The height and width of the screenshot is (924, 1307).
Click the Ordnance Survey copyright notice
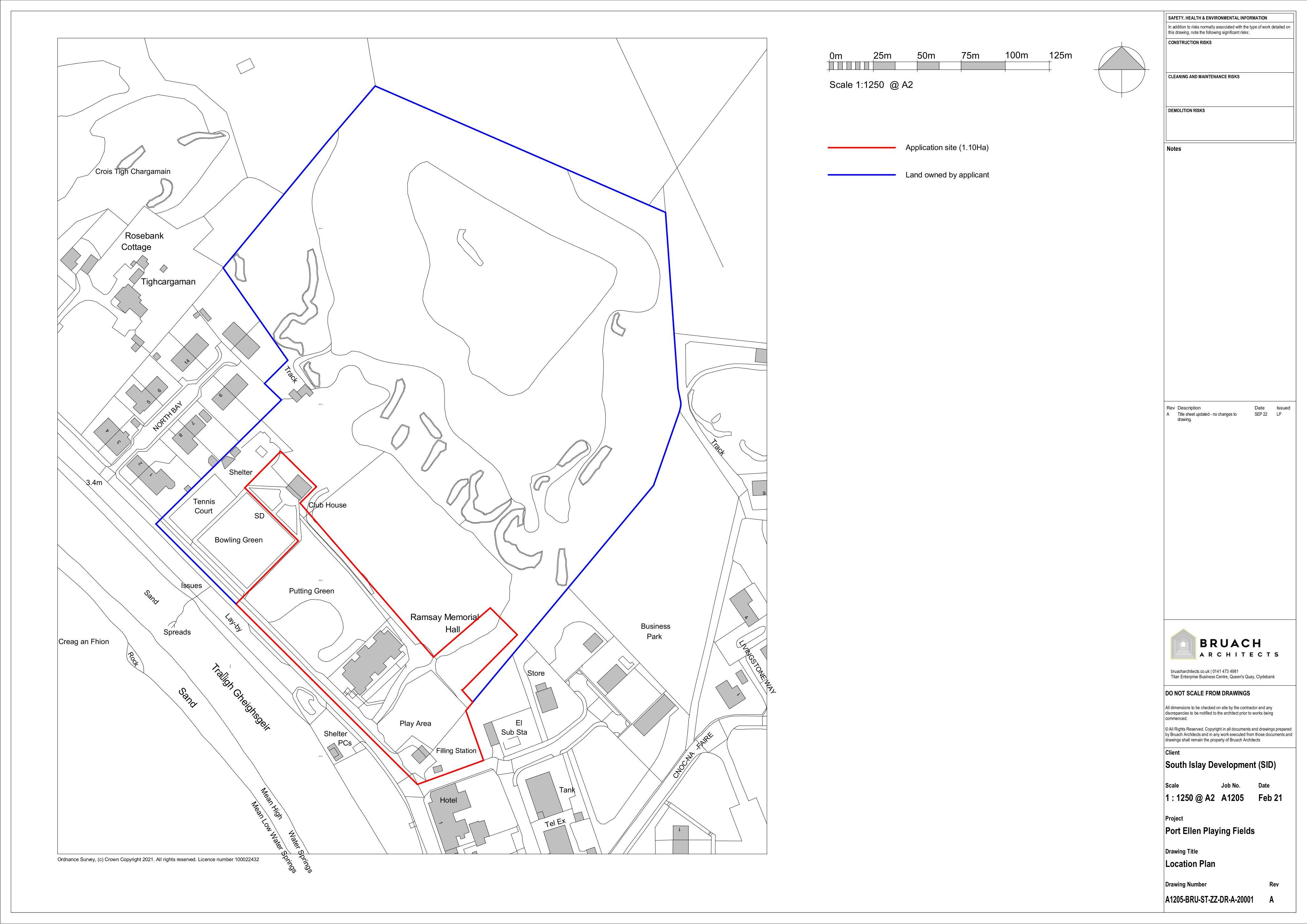coord(158,860)
